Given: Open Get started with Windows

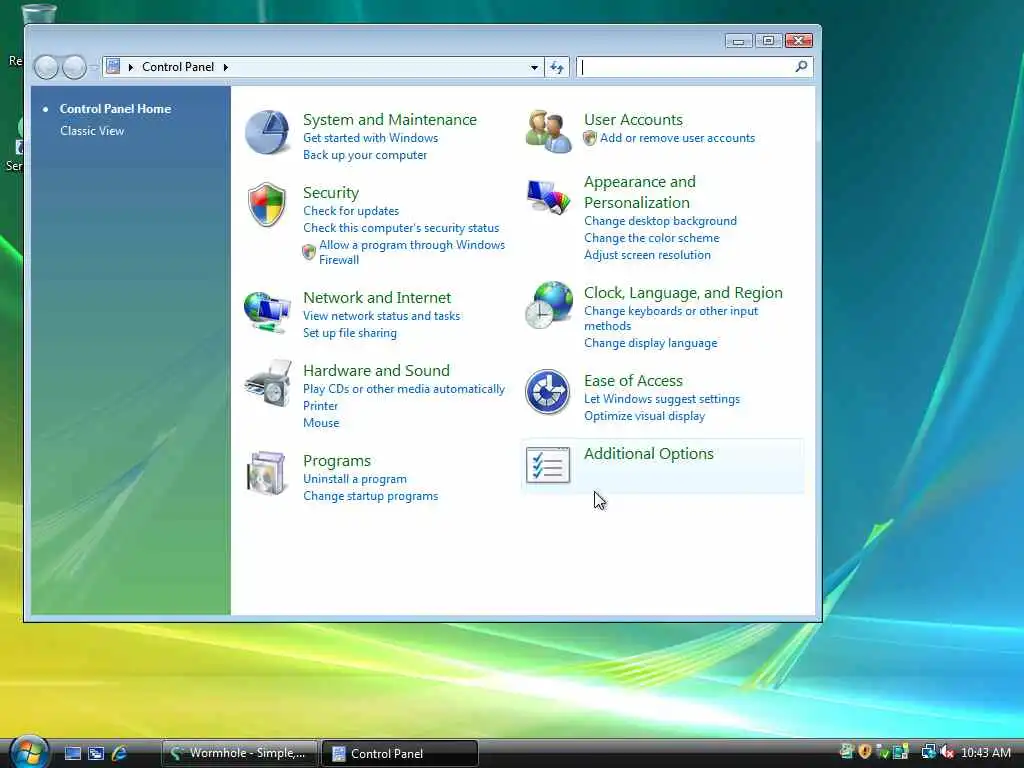Looking at the screenshot, I should (x=370, y=138).
